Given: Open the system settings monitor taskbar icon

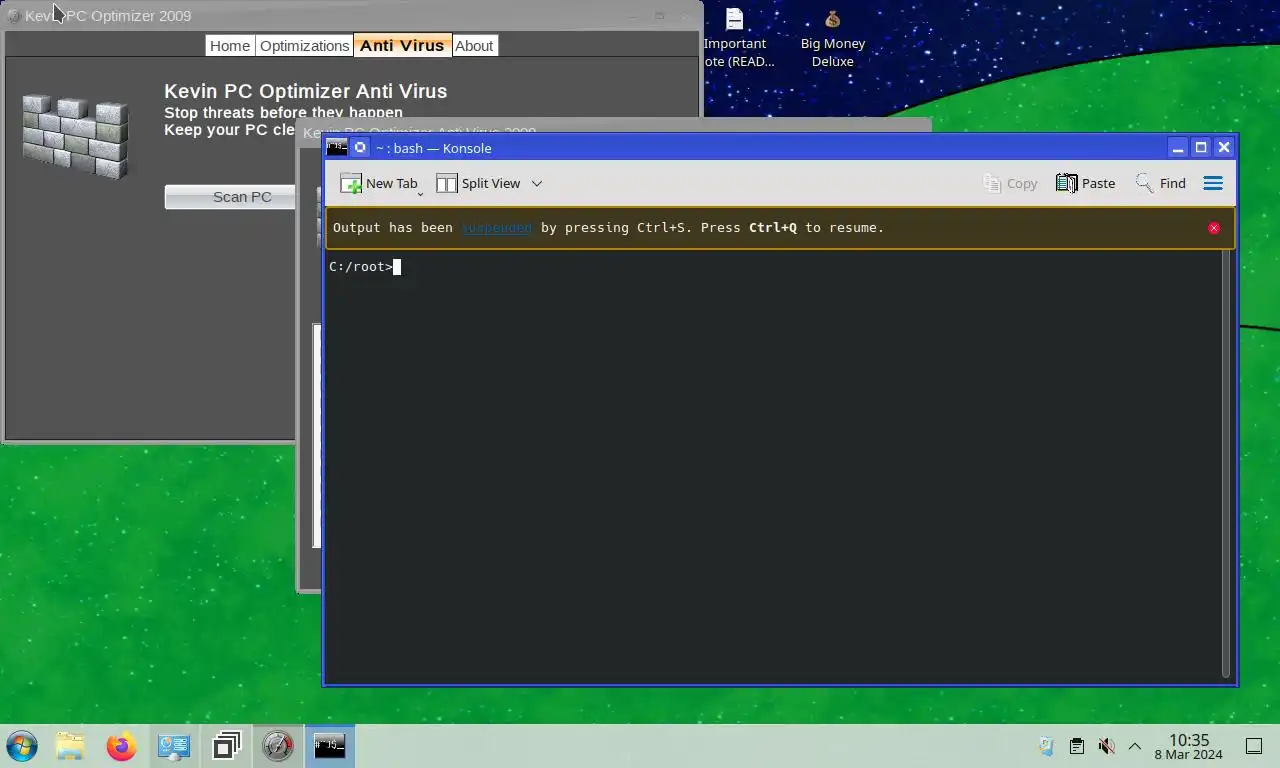Looking at the screenshot, I should point(174,746).
